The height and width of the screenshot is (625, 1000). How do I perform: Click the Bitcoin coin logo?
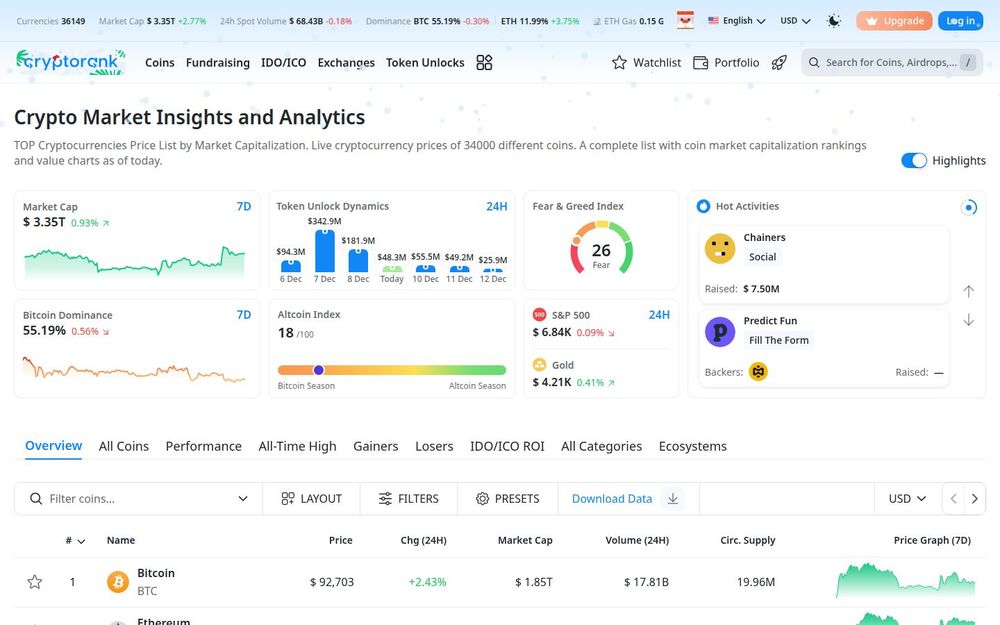point(117,582)
